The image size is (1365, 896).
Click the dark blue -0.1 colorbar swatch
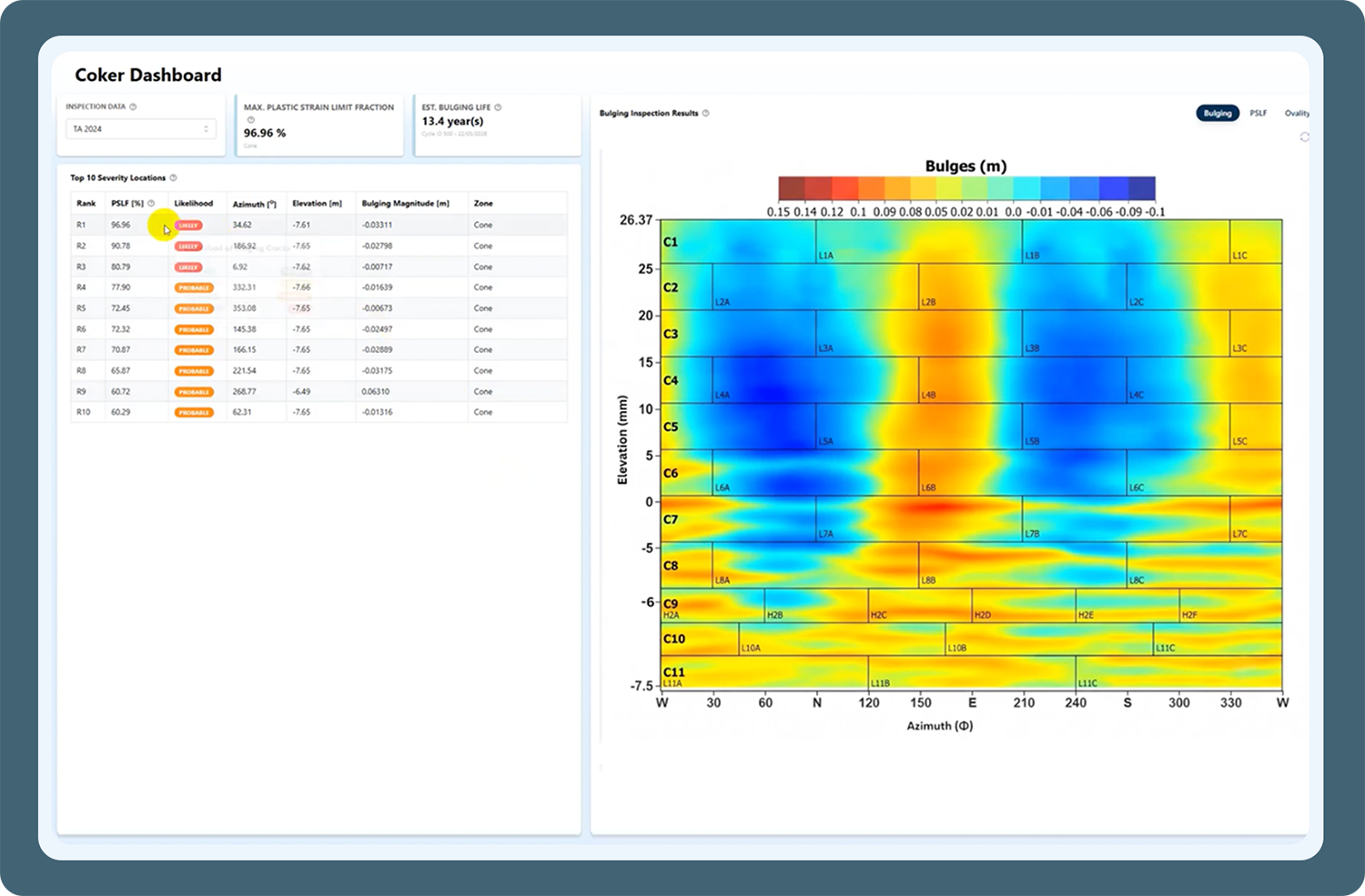1142,188
